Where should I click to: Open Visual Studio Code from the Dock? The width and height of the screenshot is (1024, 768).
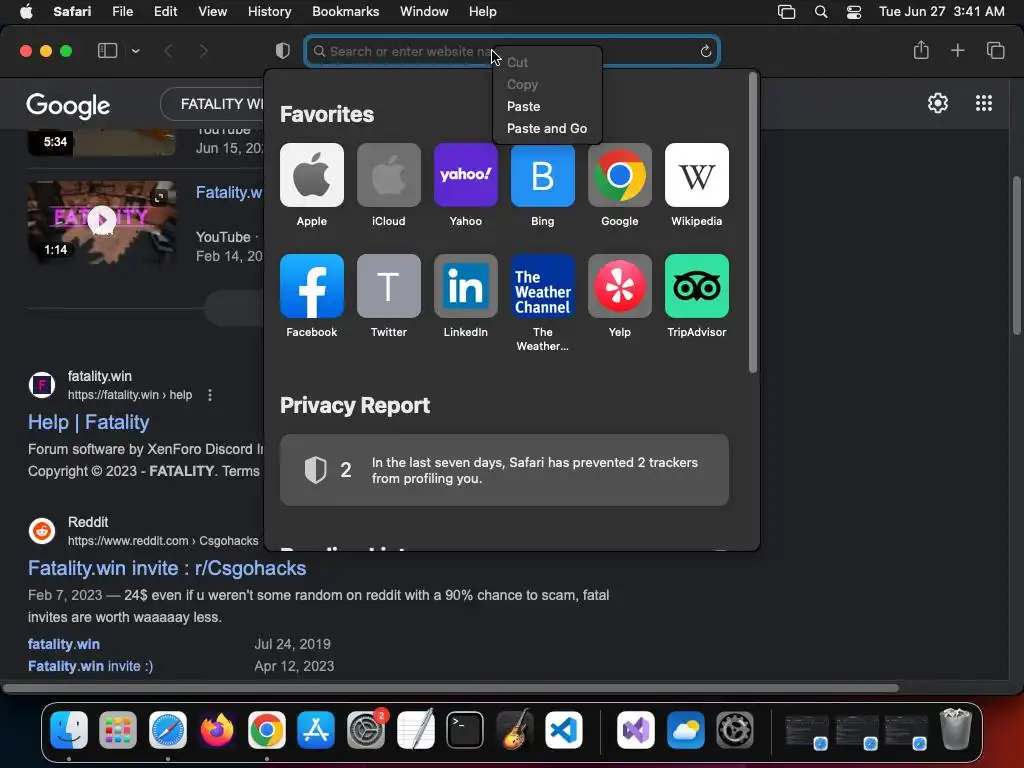pyautogui.click(x=564, y=729)
